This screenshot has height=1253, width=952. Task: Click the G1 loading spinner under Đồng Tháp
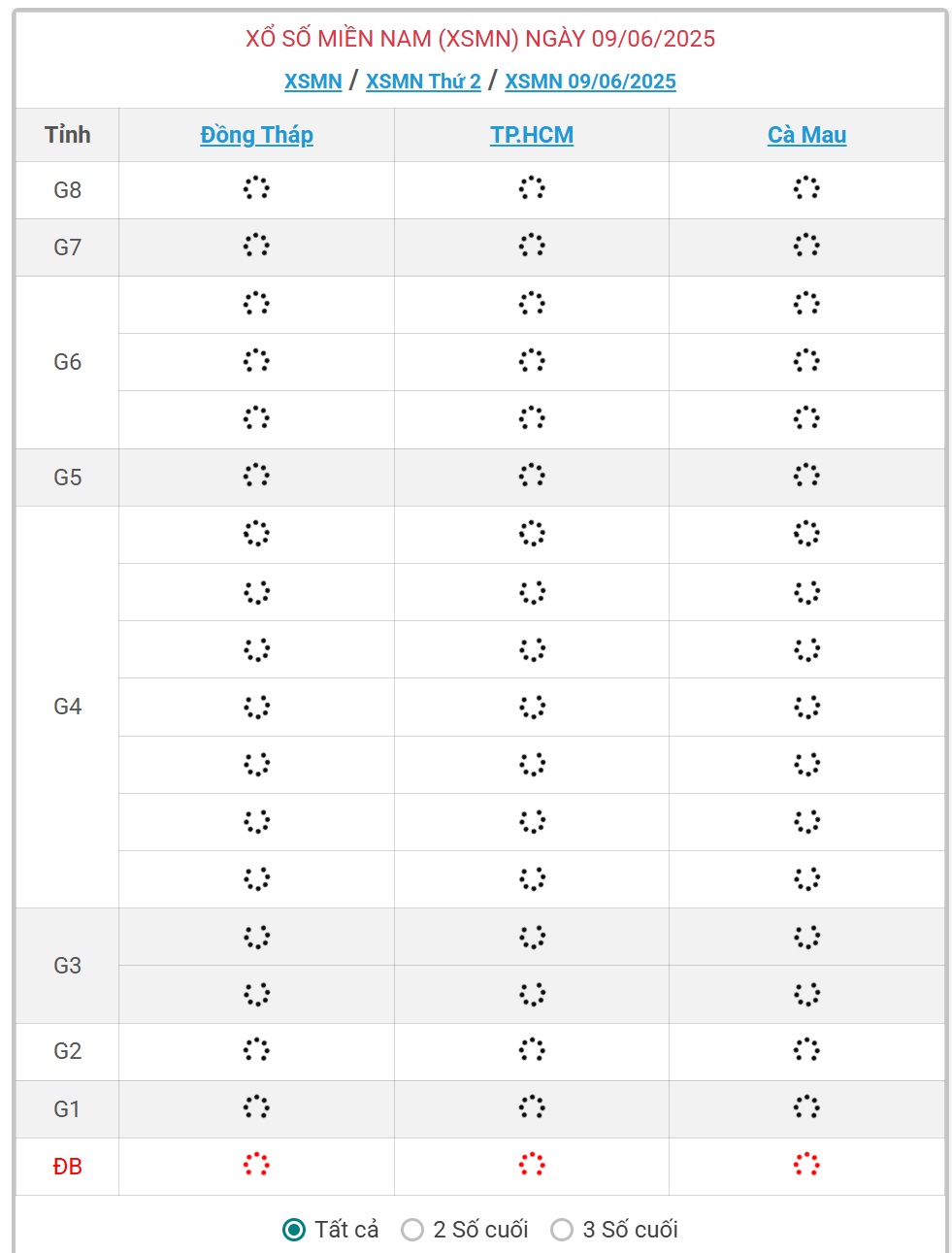(256, 1107)
